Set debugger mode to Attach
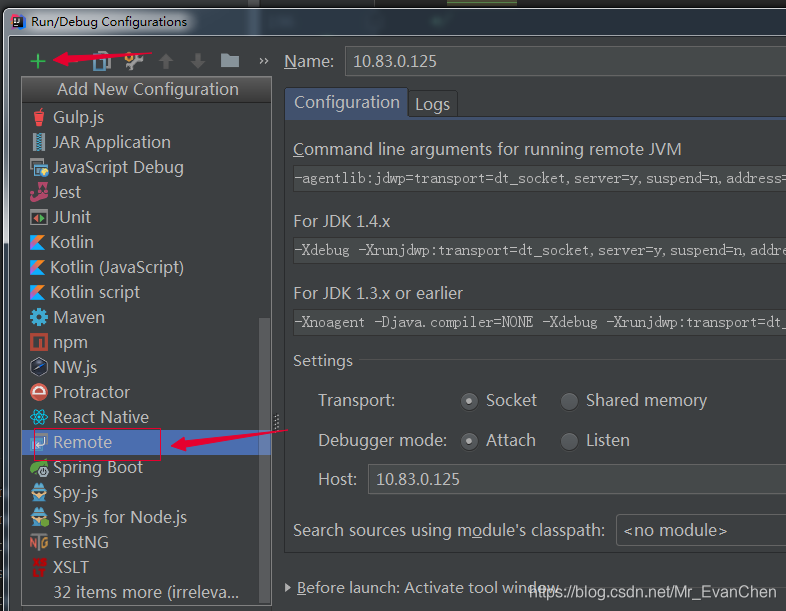 pos(469,441)
